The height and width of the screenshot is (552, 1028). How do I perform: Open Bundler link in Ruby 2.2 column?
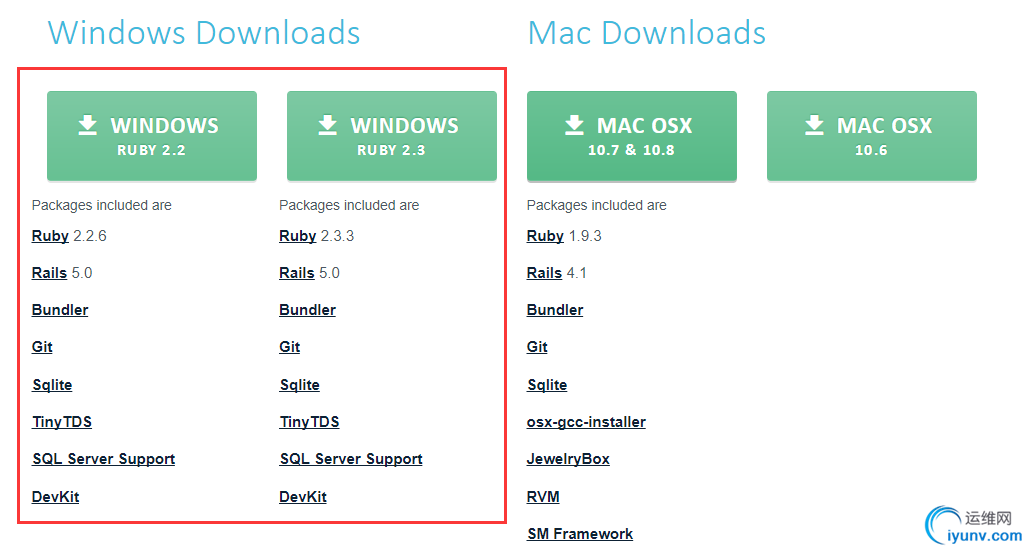click(x=60, y=310)
